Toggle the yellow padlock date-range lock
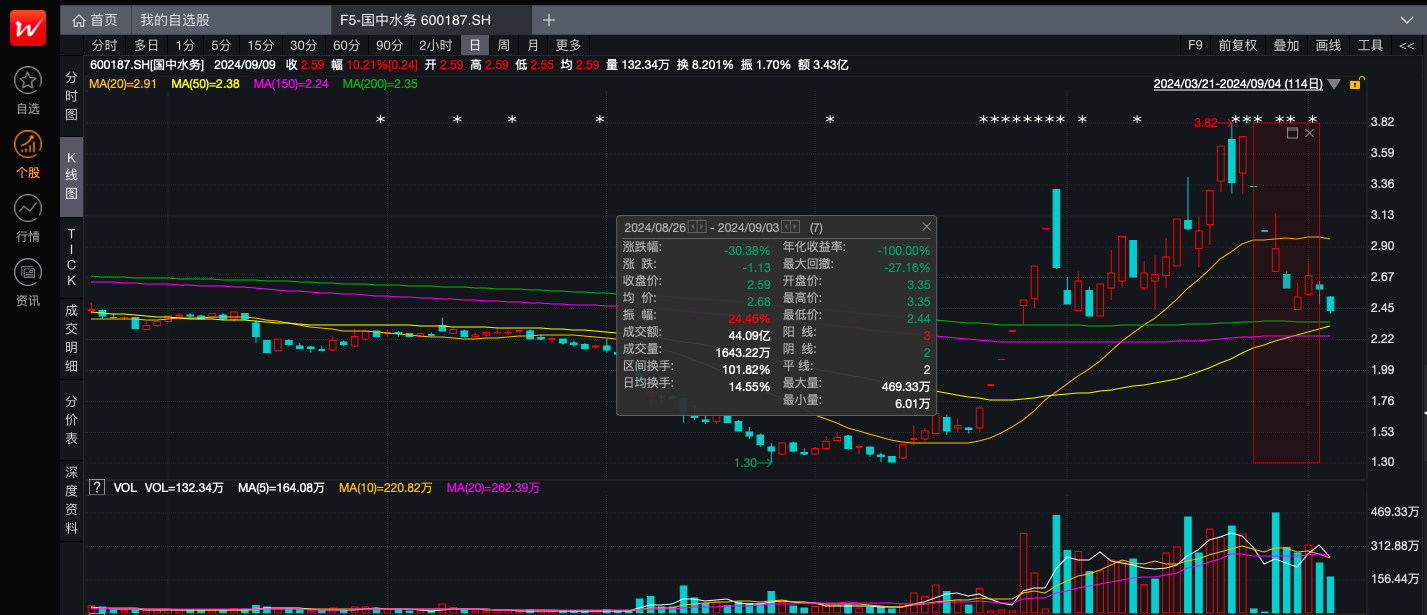1427x615 pixels. point(1356,84)
